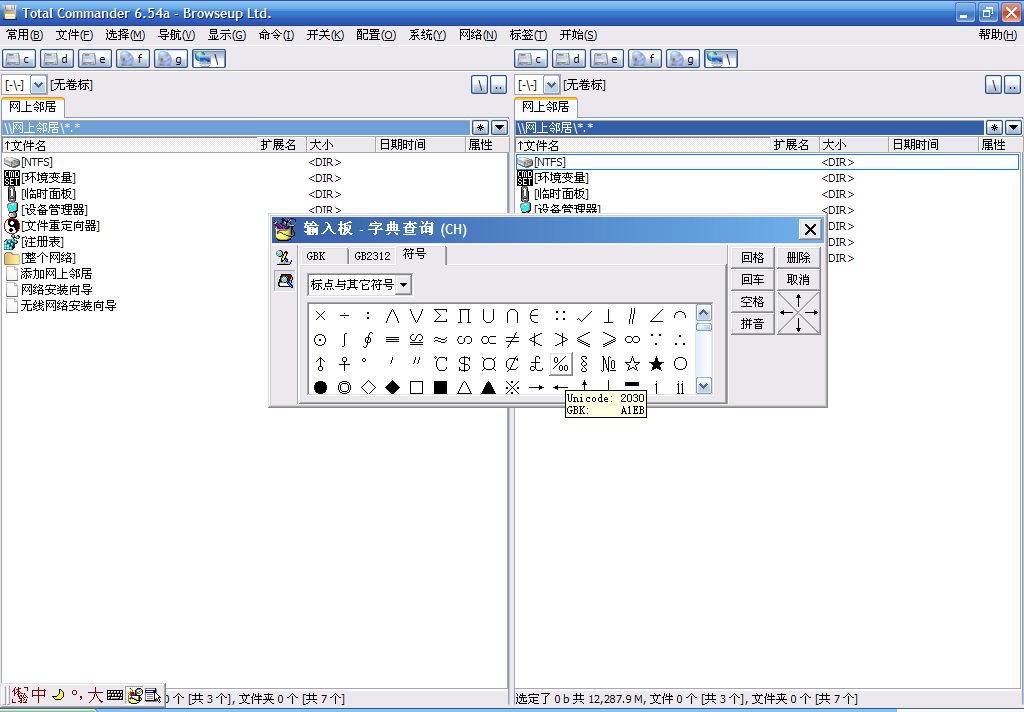Open right panel drive selection dropdown
The image size is (1024, 712).
[552, 85]
